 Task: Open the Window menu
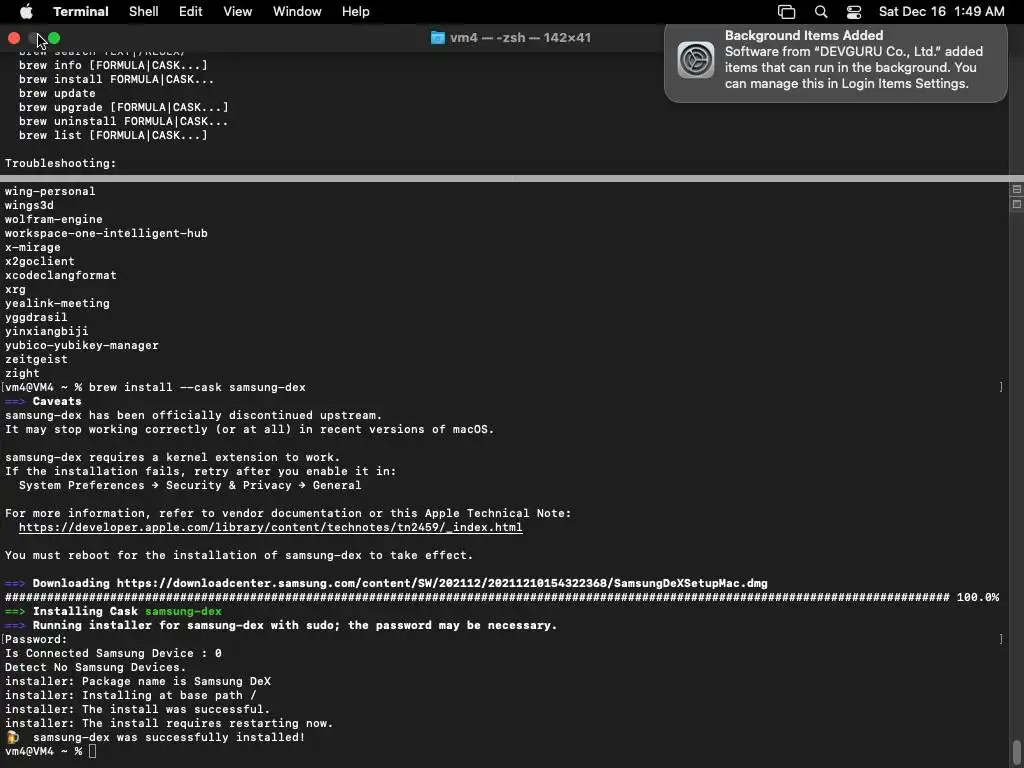[x=296, y=11]
